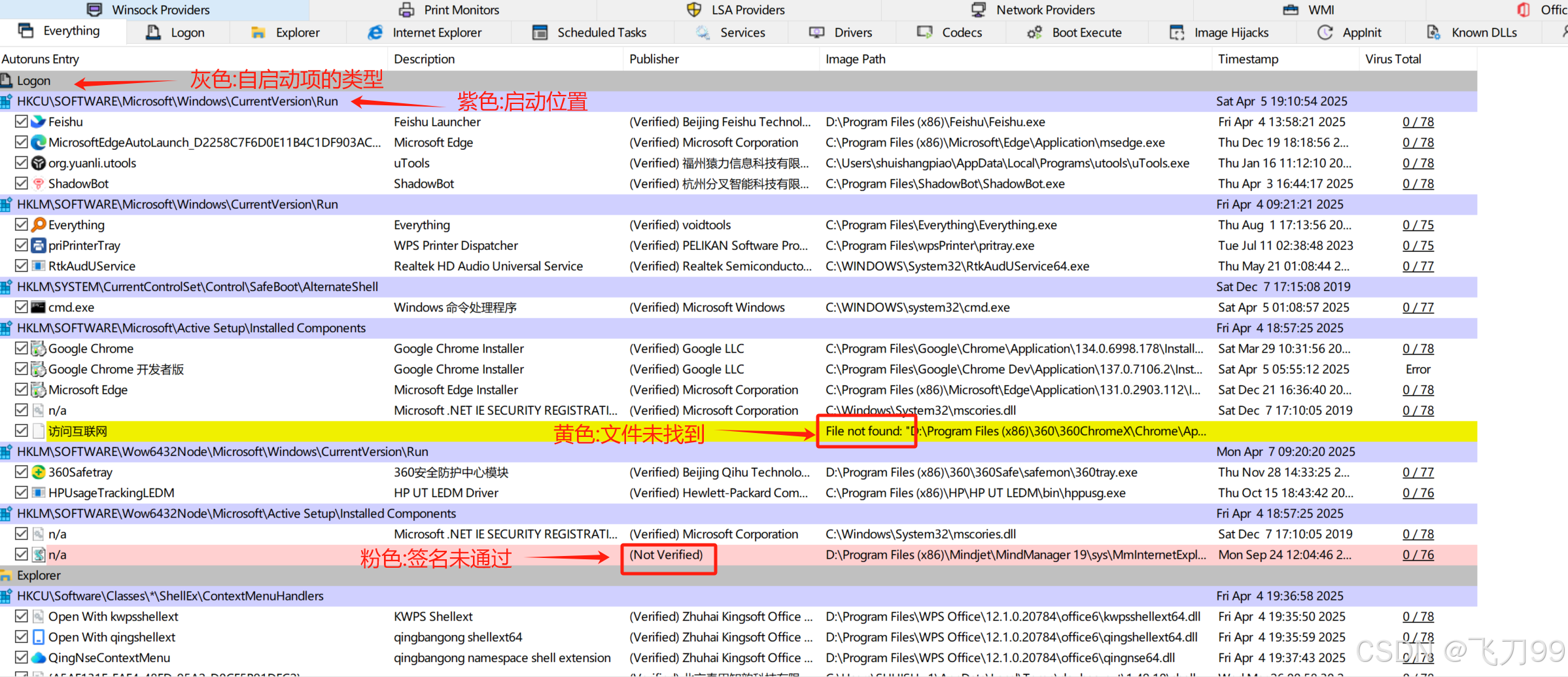Sort by the Image Path column header
Image resolution: width=1568 pixels, height=677 pixels.
pyautogui.click(x=1017, y=59)
